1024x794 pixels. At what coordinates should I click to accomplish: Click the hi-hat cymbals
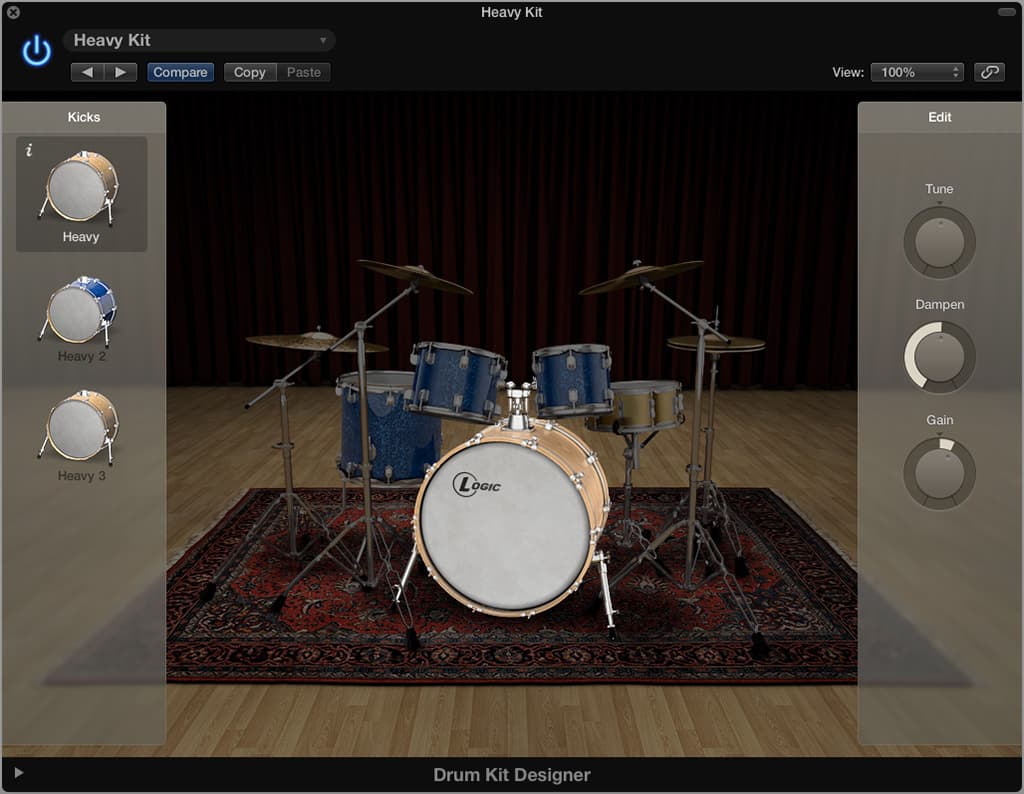(716, 343)
